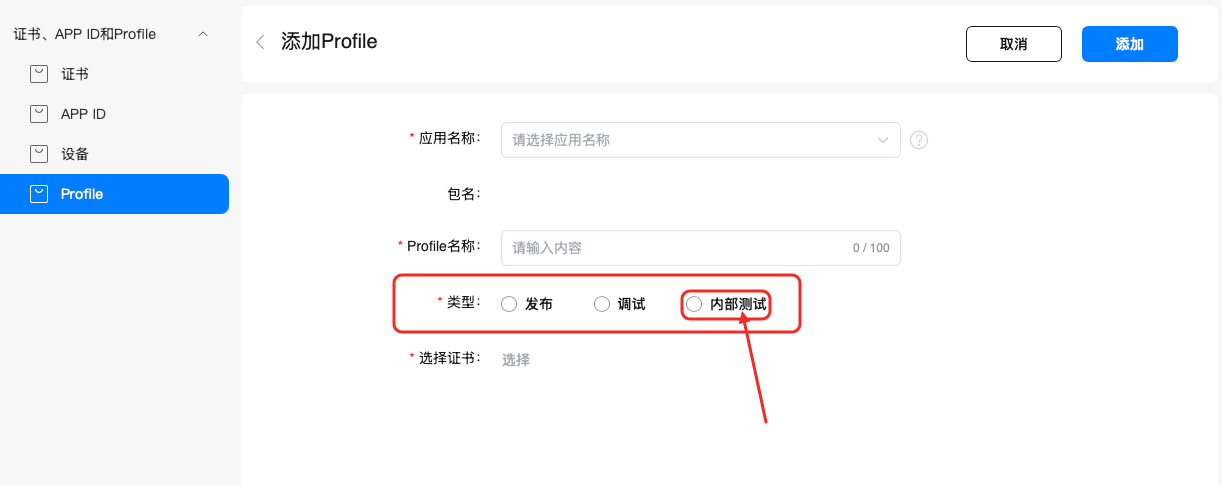This screenshot has height=485, width=1222.
Task: Select the Profile menu item
Action: [x=82, y=194]
